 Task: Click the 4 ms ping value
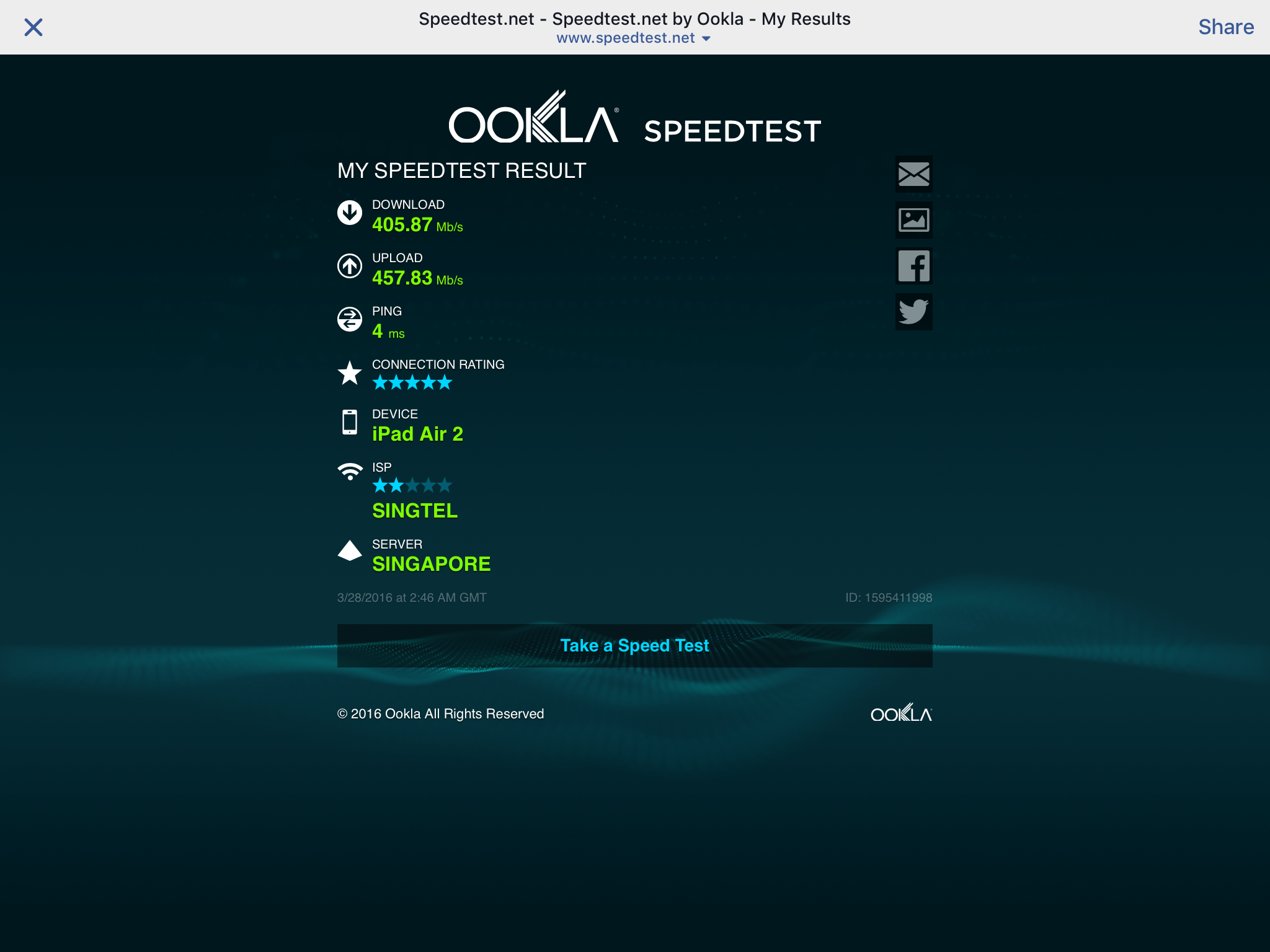click(388, 332)
